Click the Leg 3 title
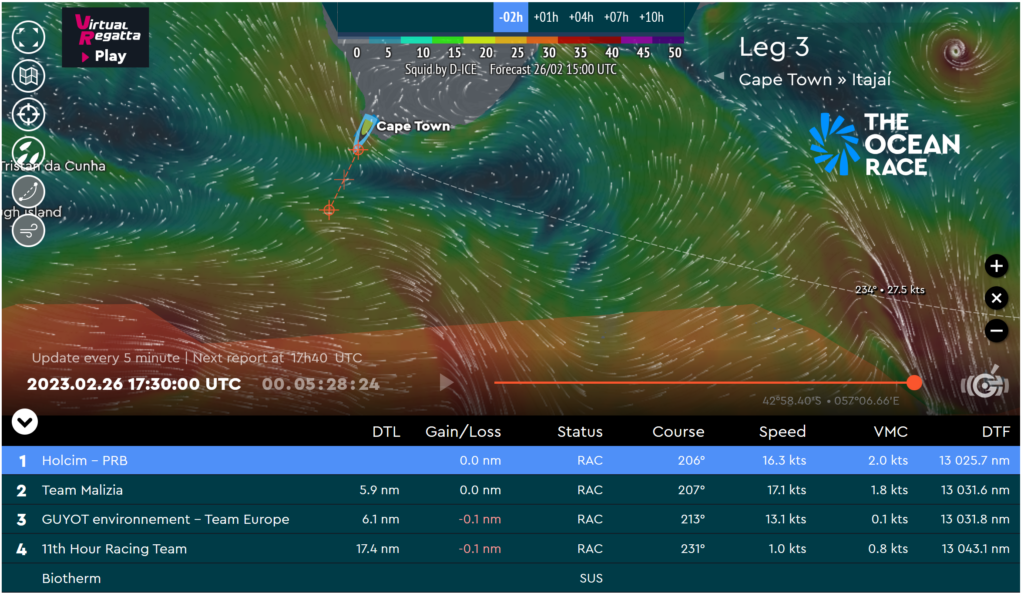This screenshot has height=593, width=1024. pyautogui.click(x=774, y=47)
